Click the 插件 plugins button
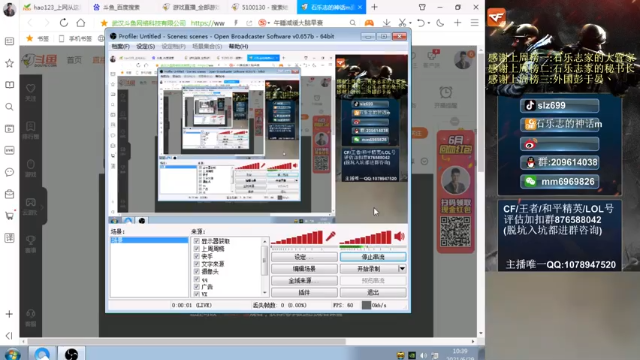 (304, 292)
